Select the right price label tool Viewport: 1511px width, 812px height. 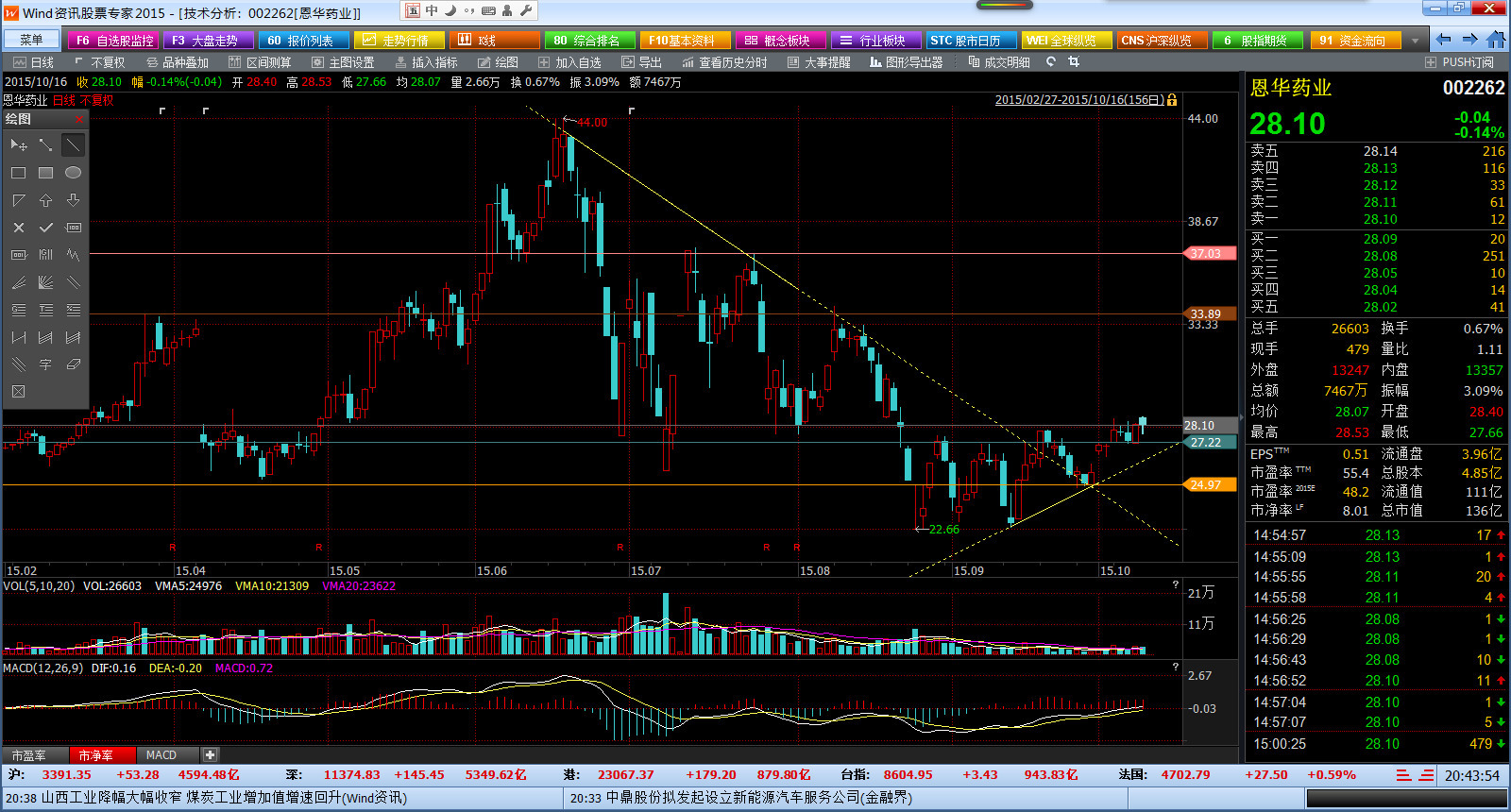18,255
